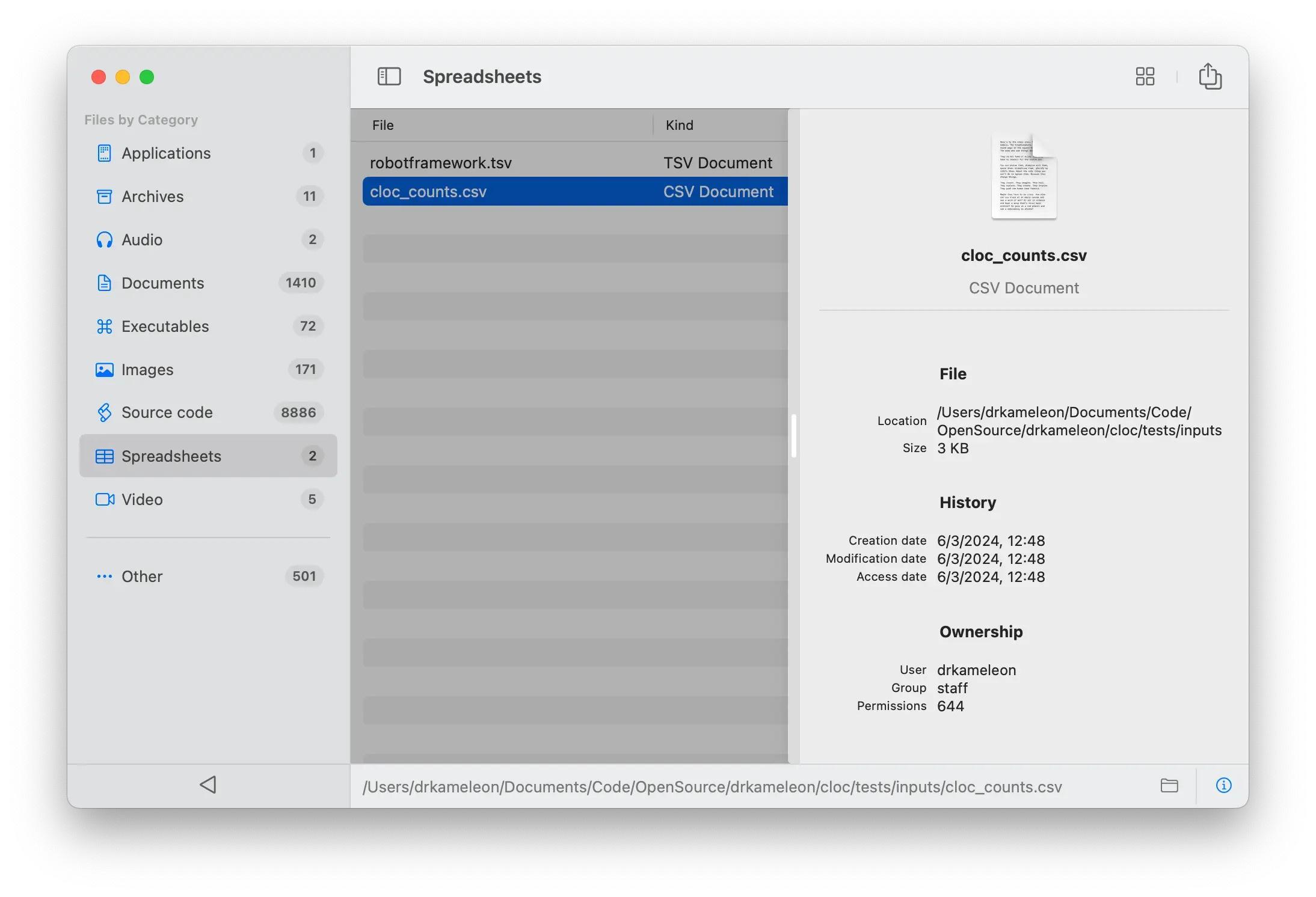Open the Other category
This screenshot has width=1316, height=897.
click(x=142, y=577)
